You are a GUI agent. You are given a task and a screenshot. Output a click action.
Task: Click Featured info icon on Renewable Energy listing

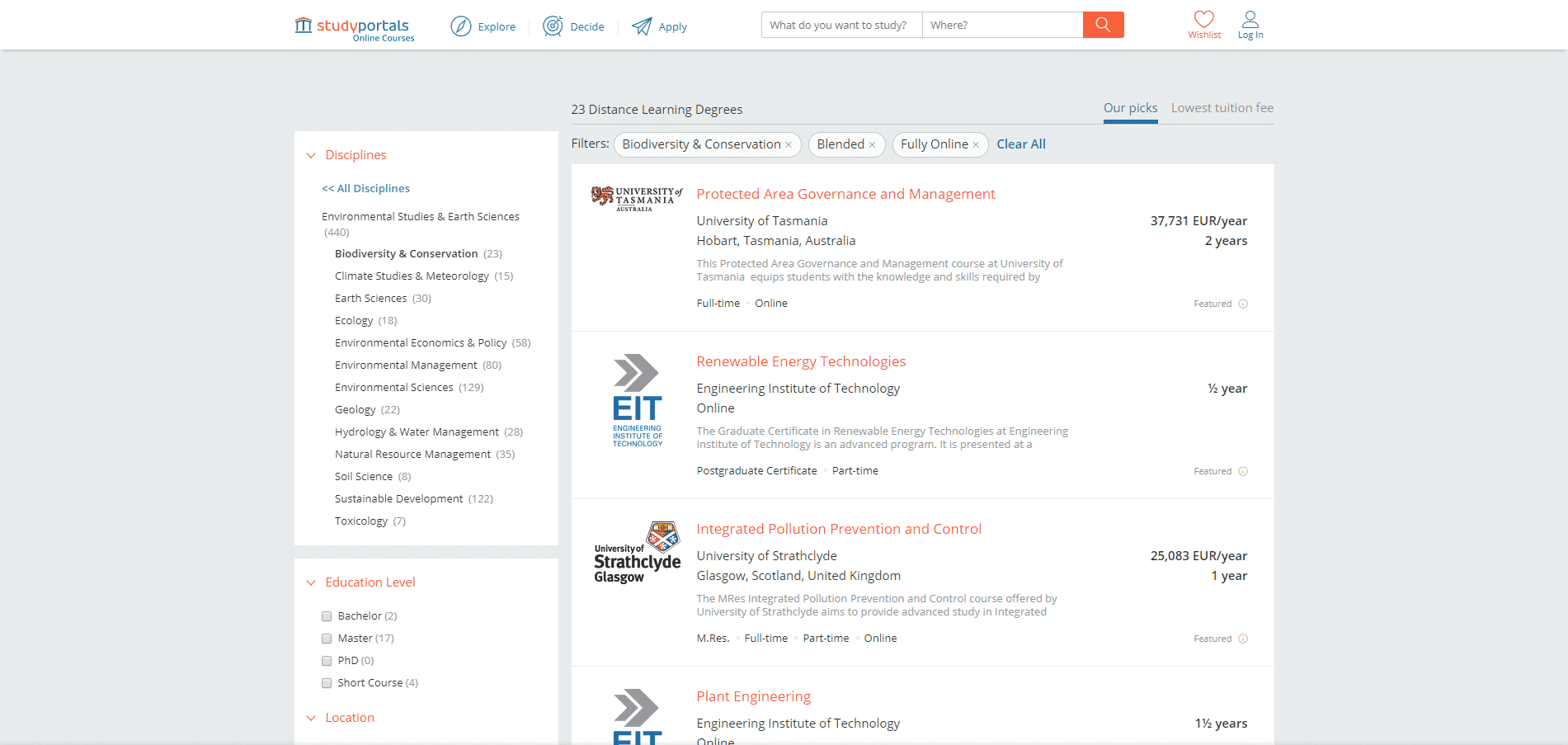click(1243, 471)
